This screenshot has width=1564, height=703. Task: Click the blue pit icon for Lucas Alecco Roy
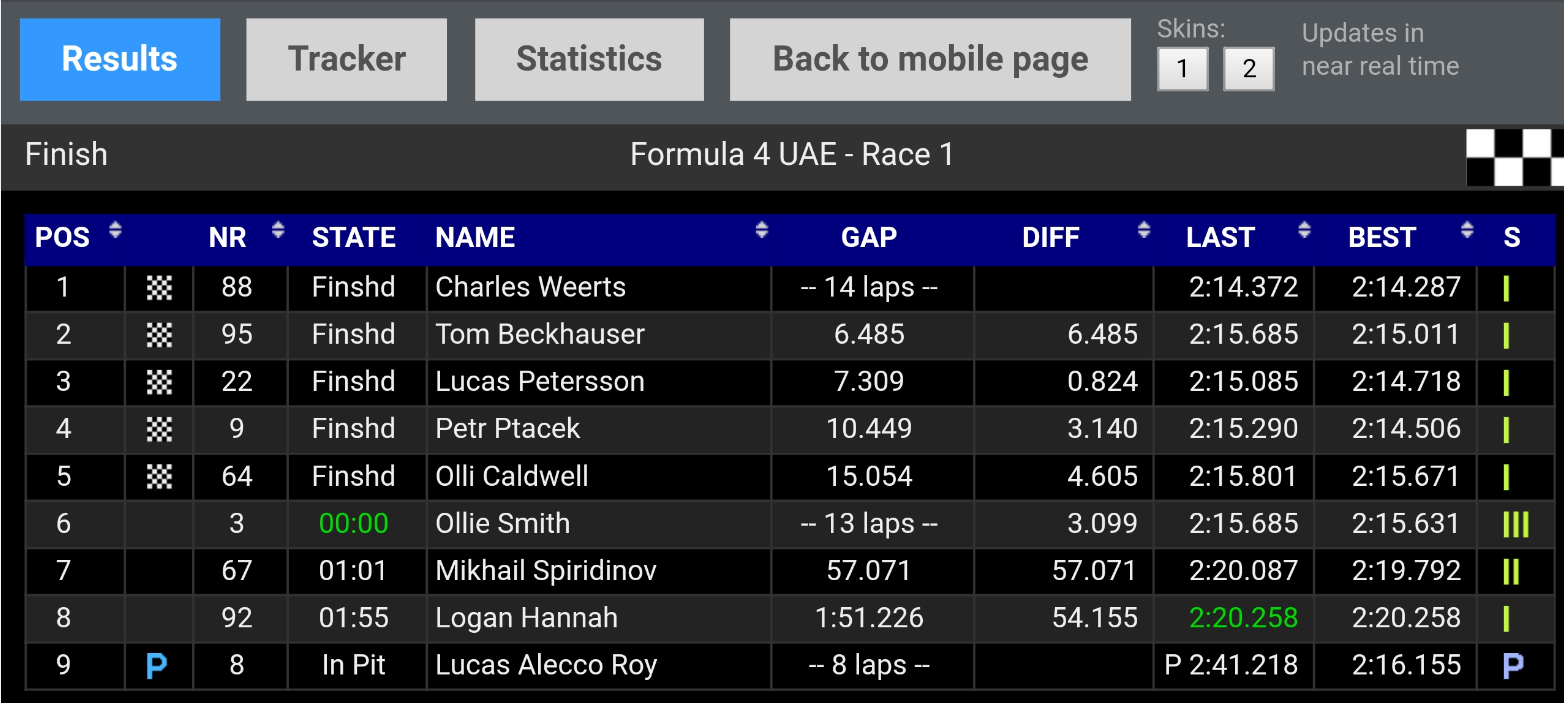pos(156,666)
